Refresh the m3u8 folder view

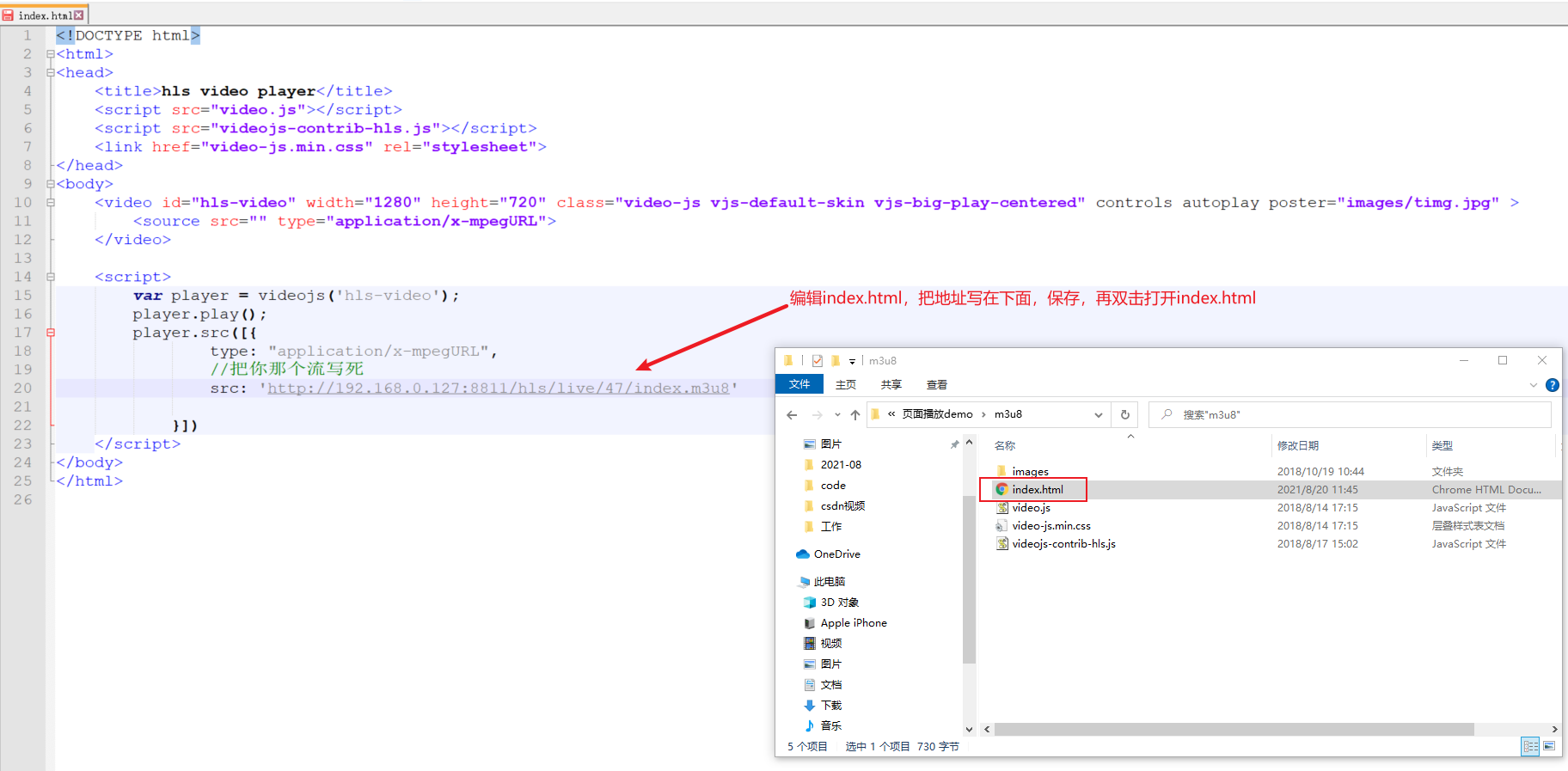[x=1124, y=414]
